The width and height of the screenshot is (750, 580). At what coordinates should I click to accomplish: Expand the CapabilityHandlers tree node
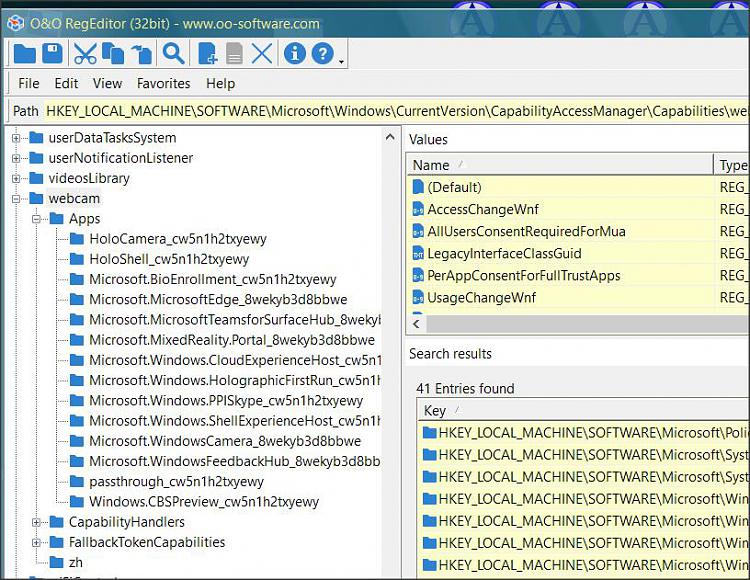36,522
